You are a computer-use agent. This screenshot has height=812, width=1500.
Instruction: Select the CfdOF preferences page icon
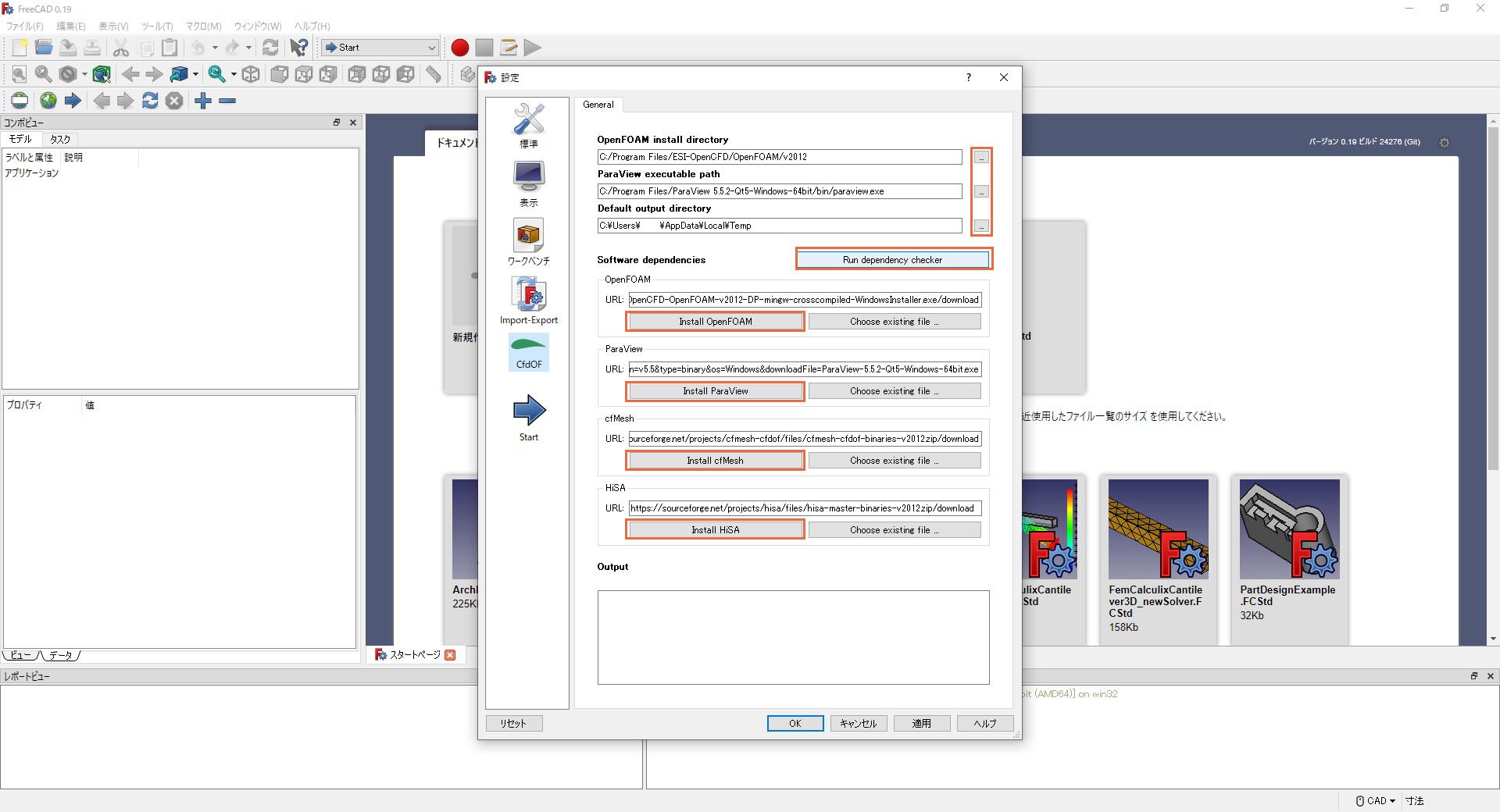(x=528, y=352)
